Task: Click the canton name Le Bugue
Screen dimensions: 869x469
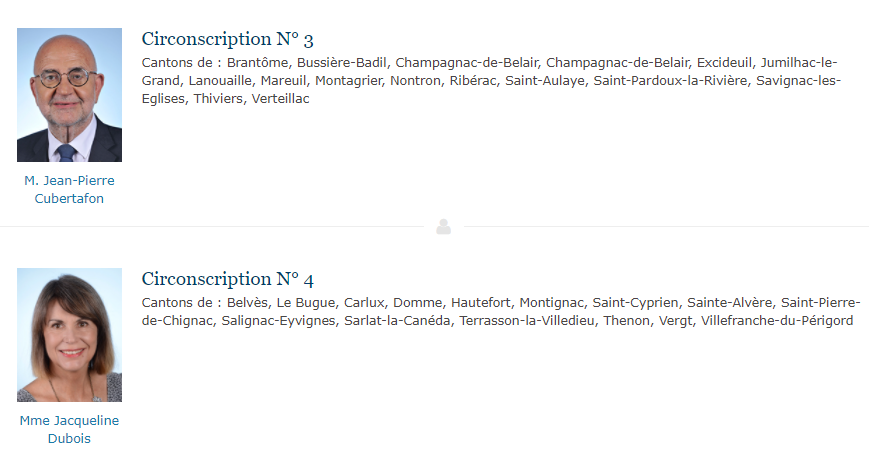Action: 306,303
